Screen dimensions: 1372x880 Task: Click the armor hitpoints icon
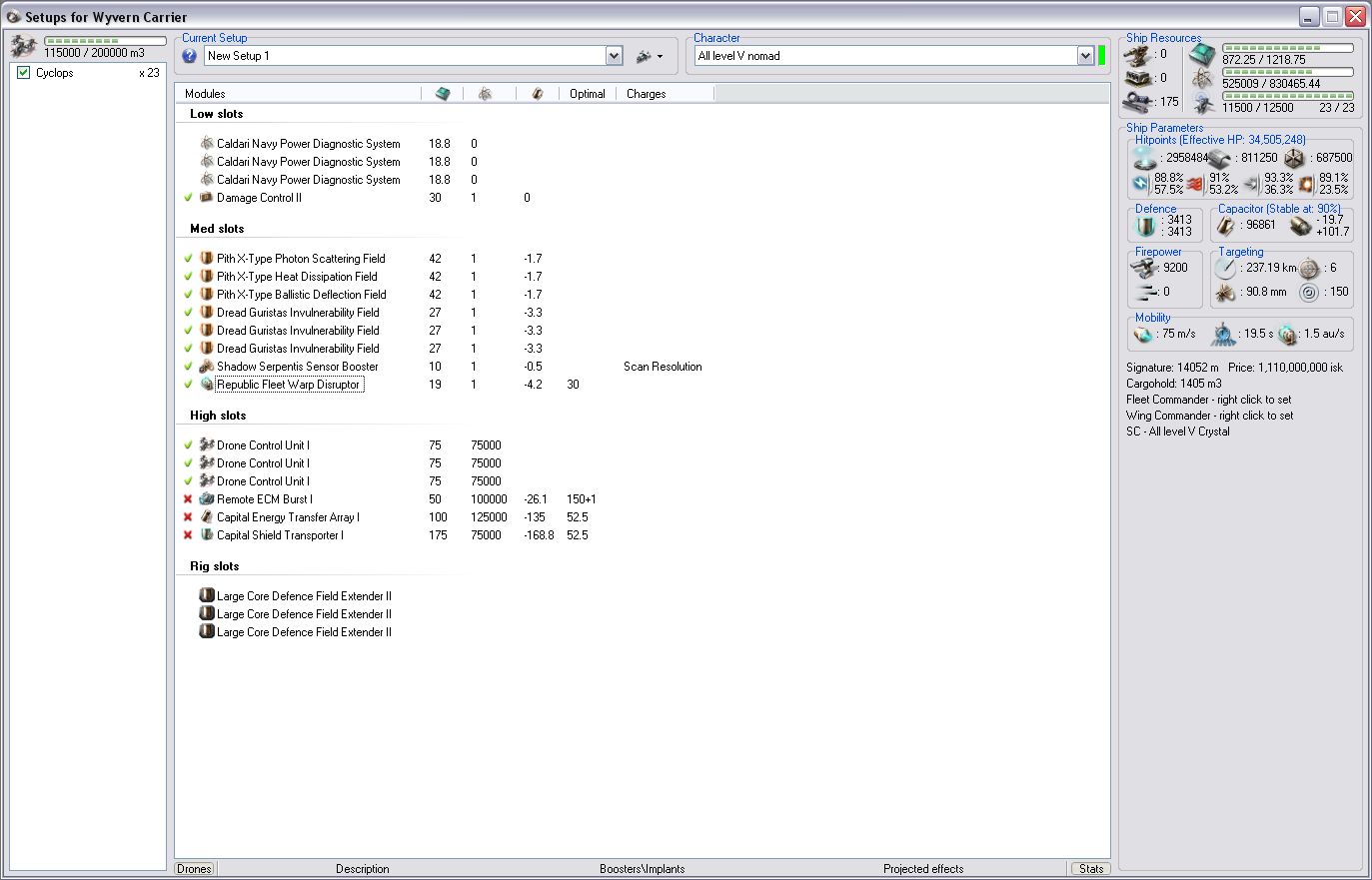(1219, 158)
